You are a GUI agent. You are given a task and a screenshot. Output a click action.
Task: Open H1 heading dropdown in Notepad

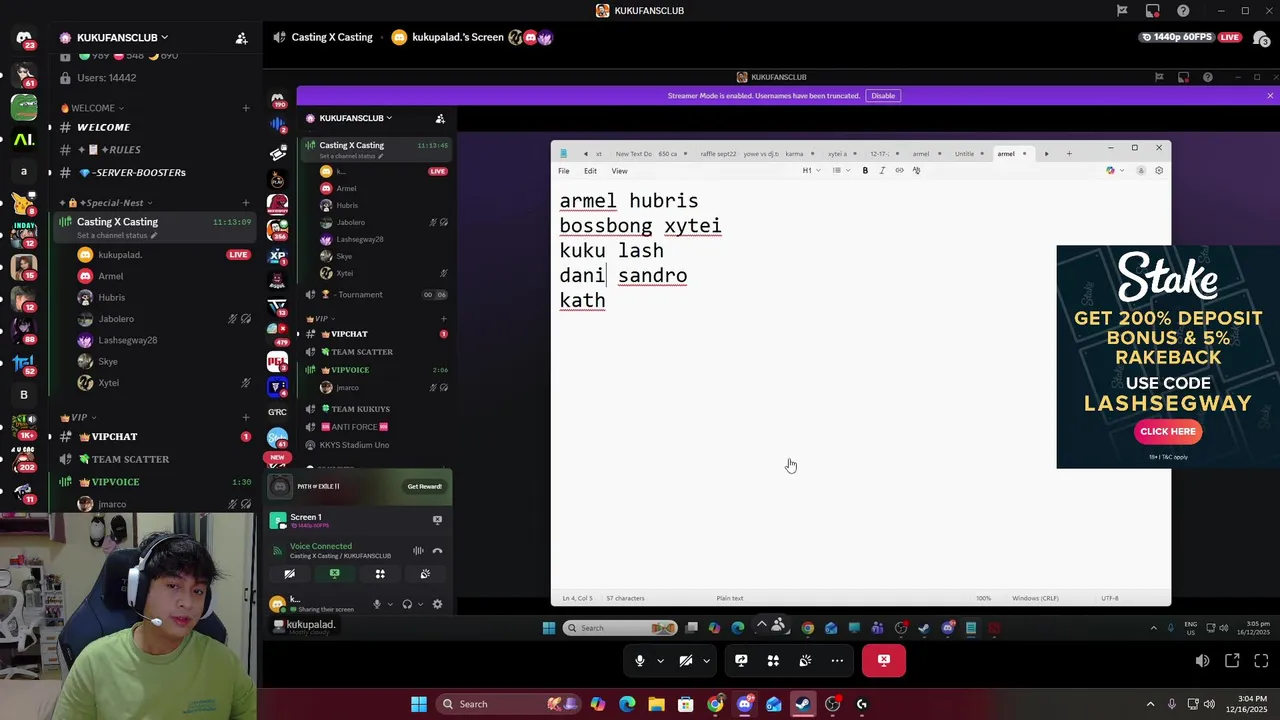pyautogui.click(x=811, y=171)
